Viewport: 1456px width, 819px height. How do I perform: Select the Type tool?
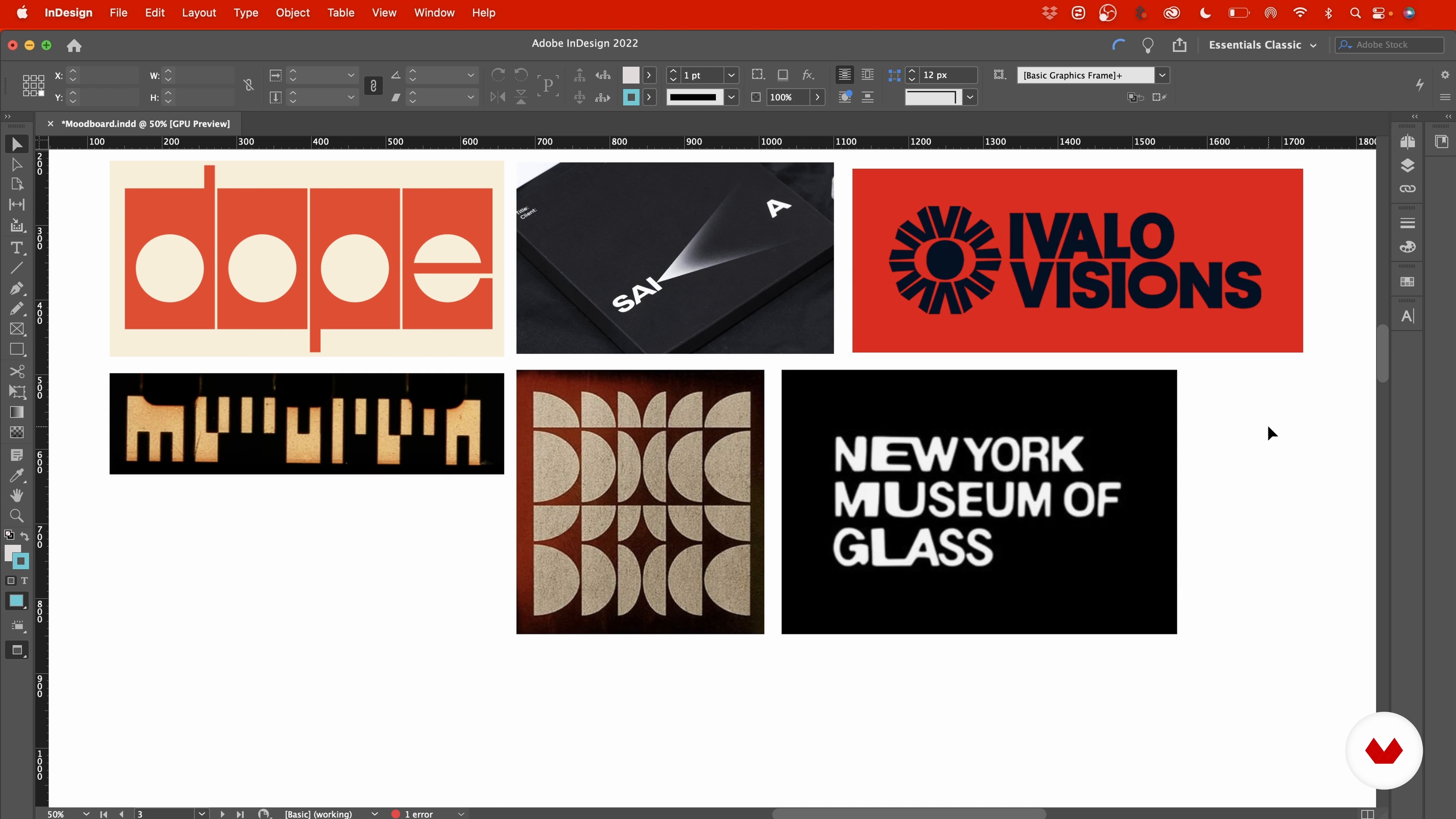pyautogui.click(x=17, y=248)
